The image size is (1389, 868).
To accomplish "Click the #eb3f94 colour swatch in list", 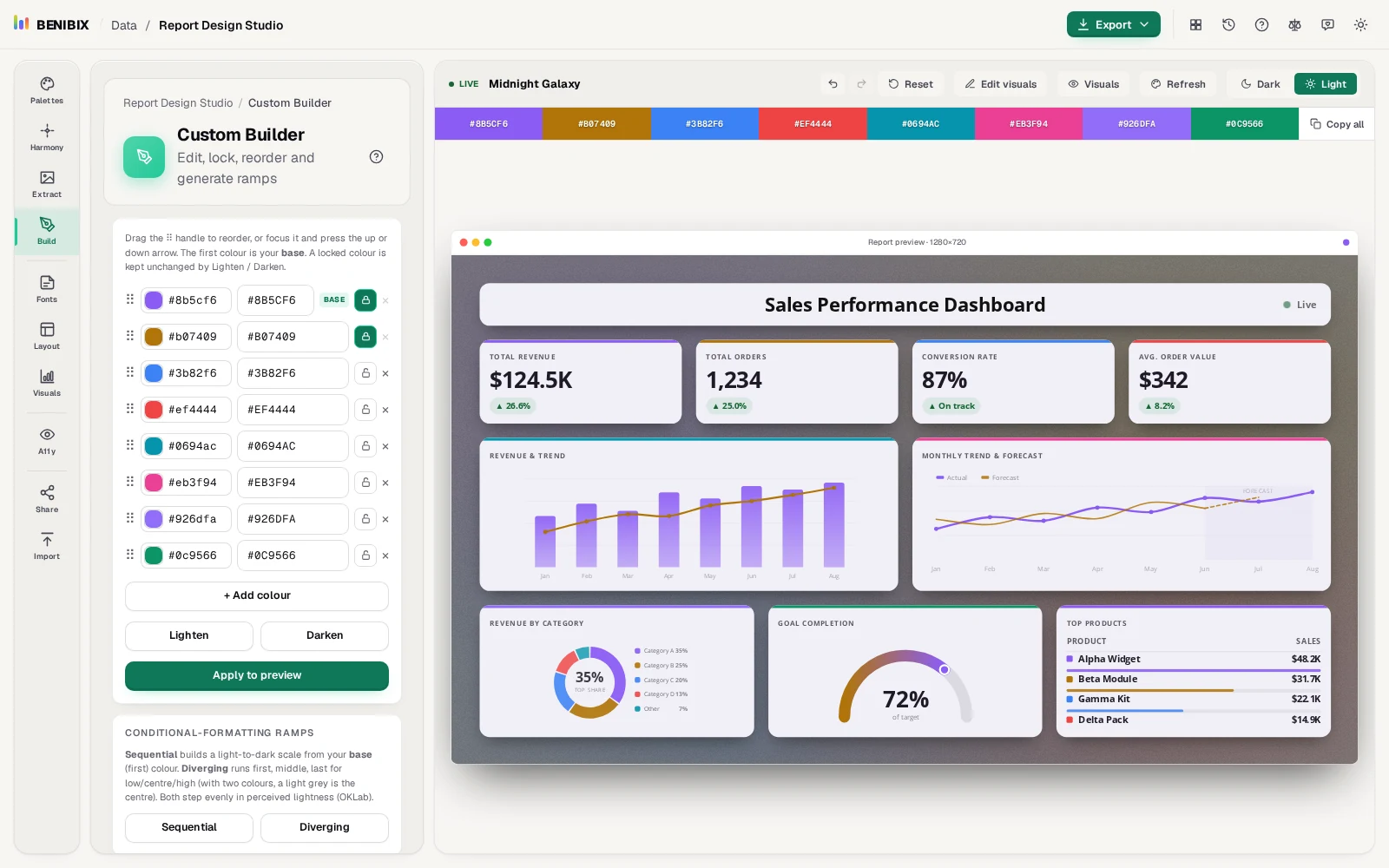I will 154,483.
